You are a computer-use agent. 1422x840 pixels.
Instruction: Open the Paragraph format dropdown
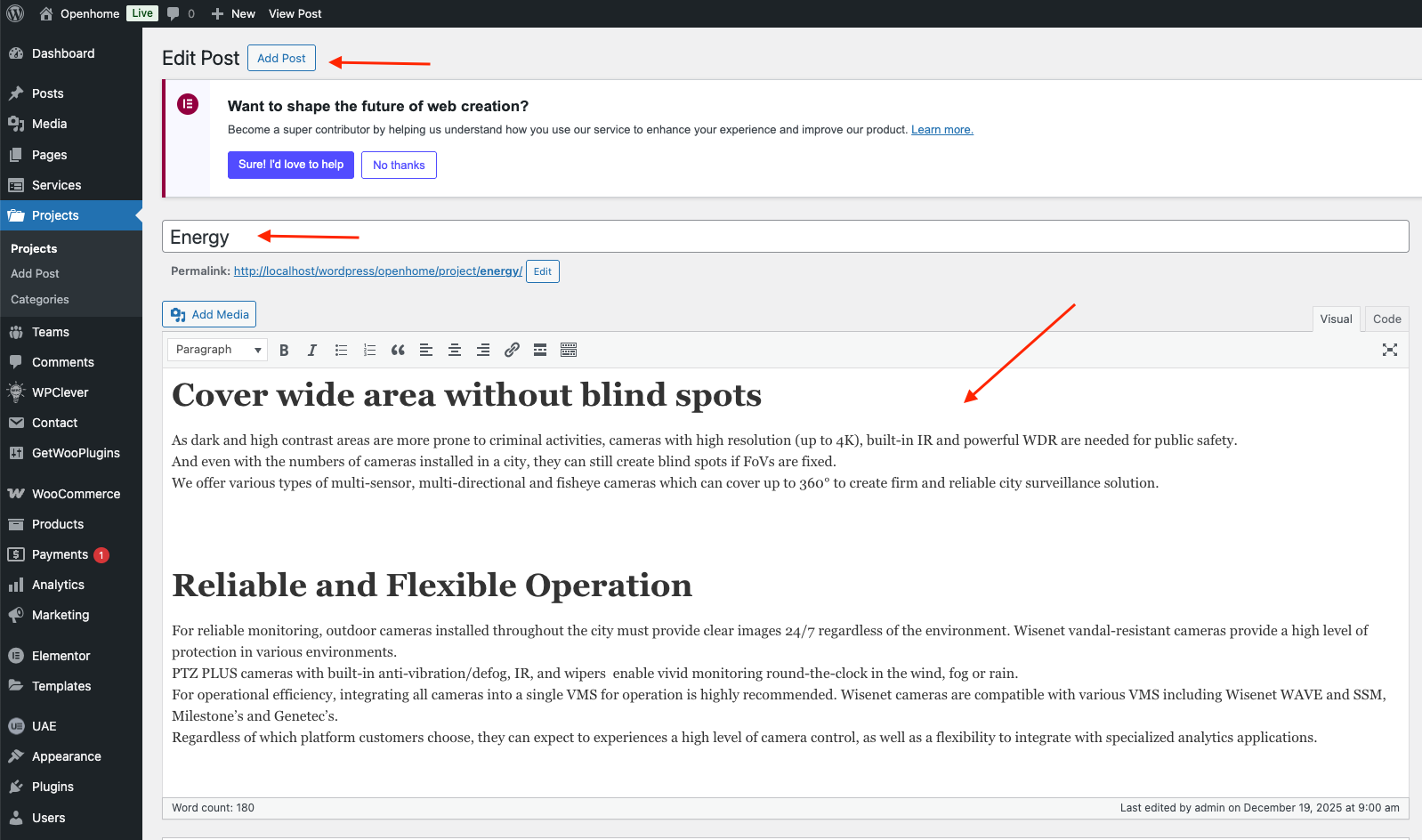(x=218, y=350)
